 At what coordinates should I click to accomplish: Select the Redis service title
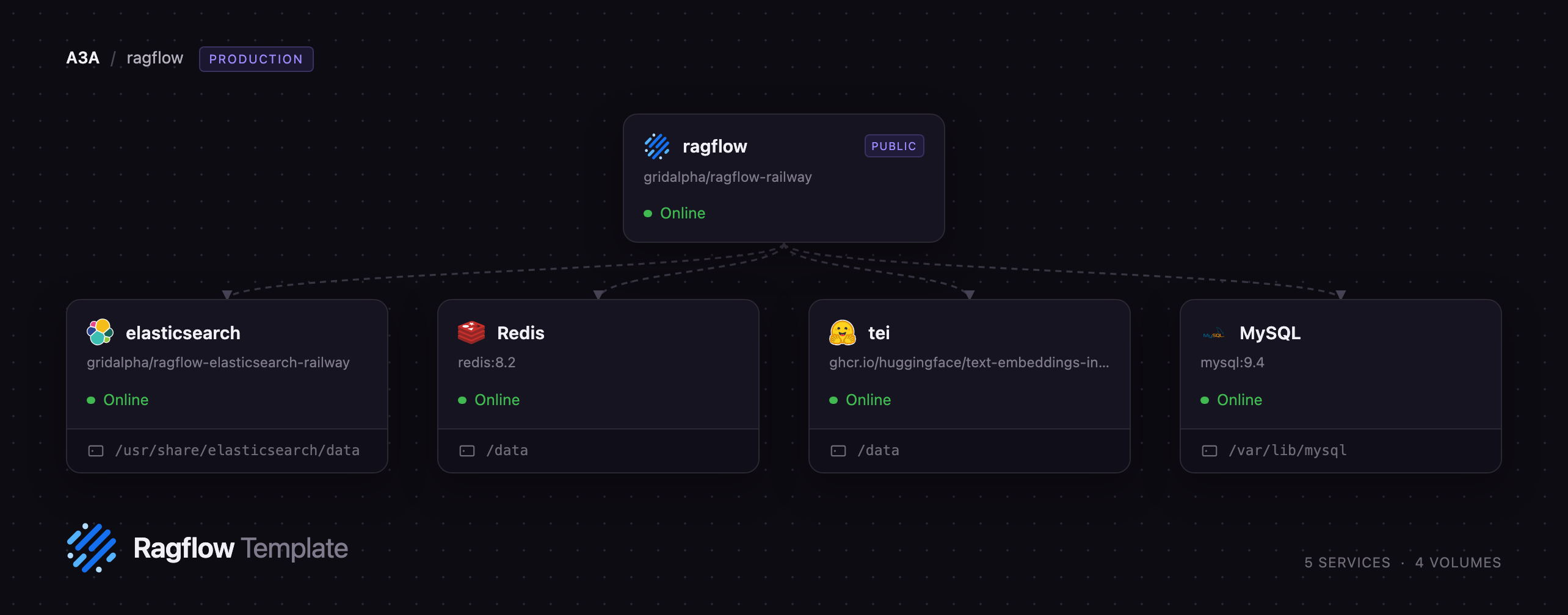pos(521,333)
